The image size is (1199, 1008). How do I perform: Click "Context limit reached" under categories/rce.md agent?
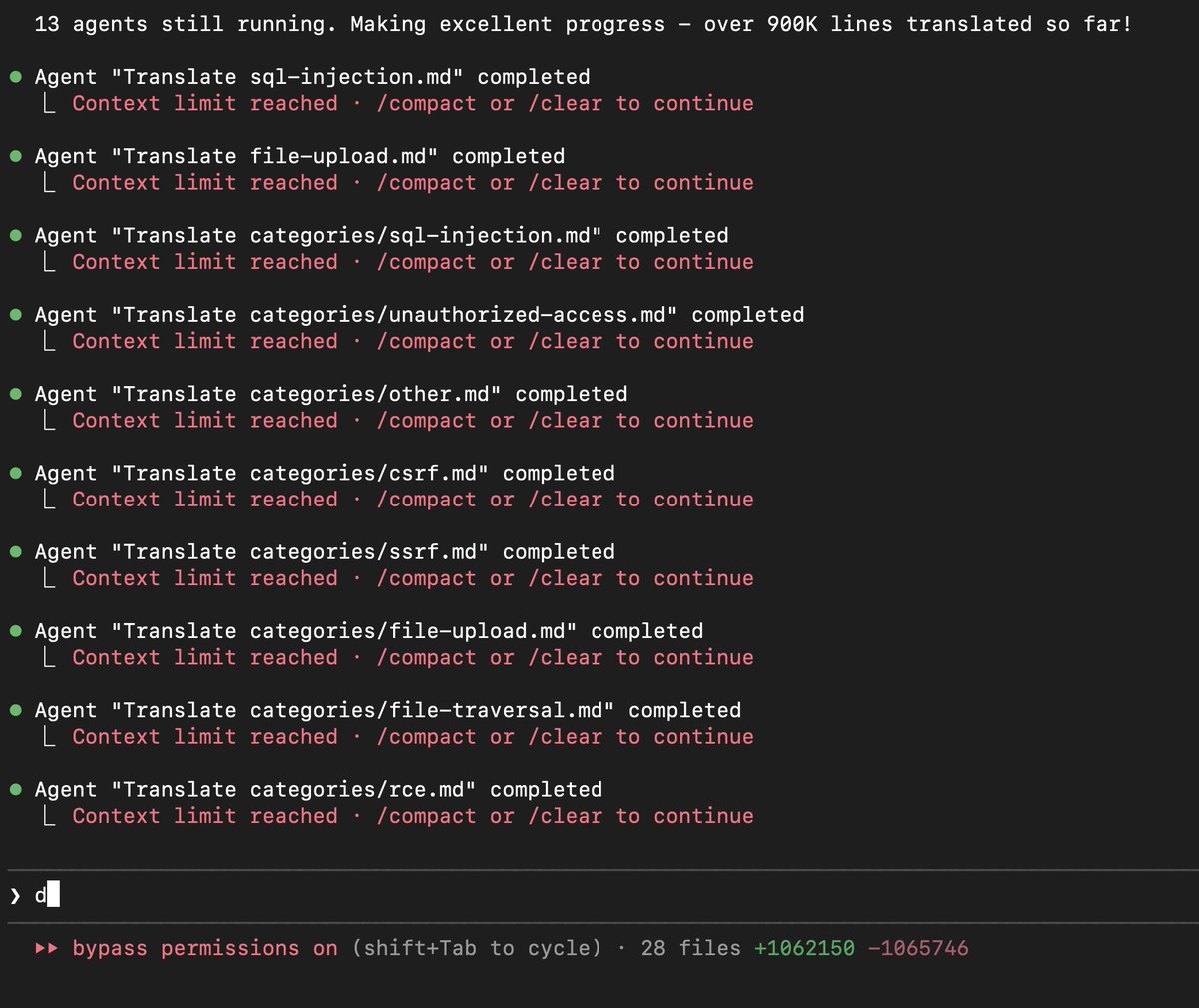click(x=205, y=816)
